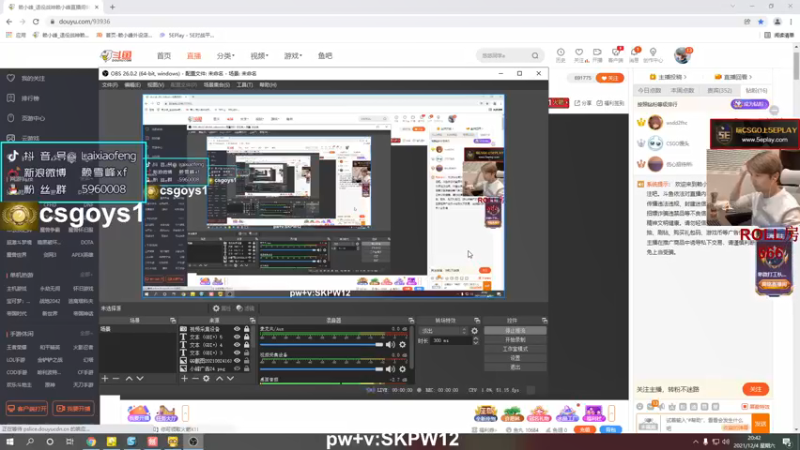Pop out the controls dock panel
The width and height of the screenshot is (800, 450).
(x=544, y=320)
